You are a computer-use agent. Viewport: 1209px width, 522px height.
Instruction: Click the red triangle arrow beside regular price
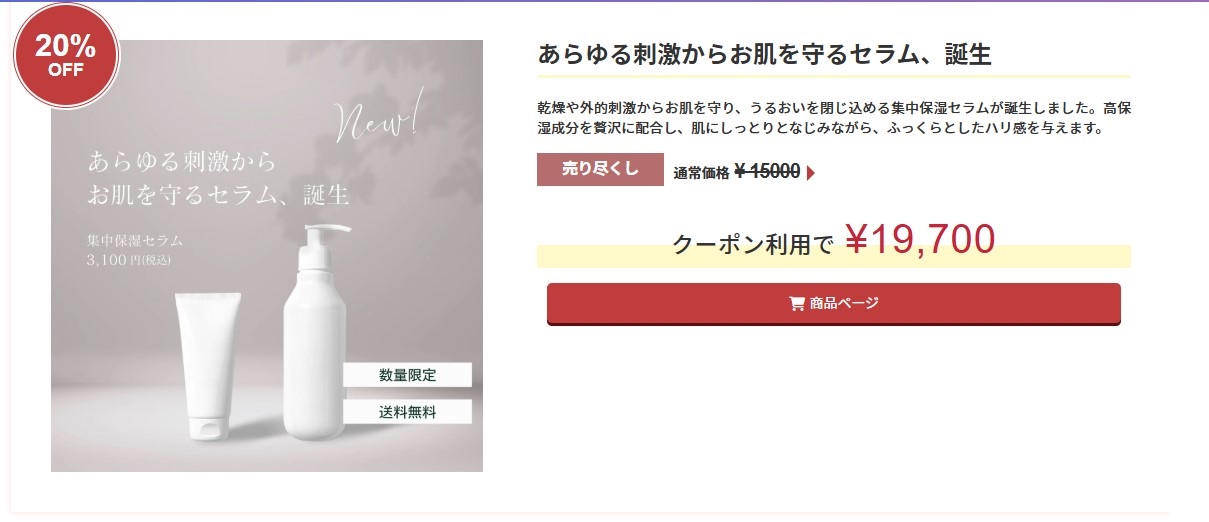pos(810,173)
